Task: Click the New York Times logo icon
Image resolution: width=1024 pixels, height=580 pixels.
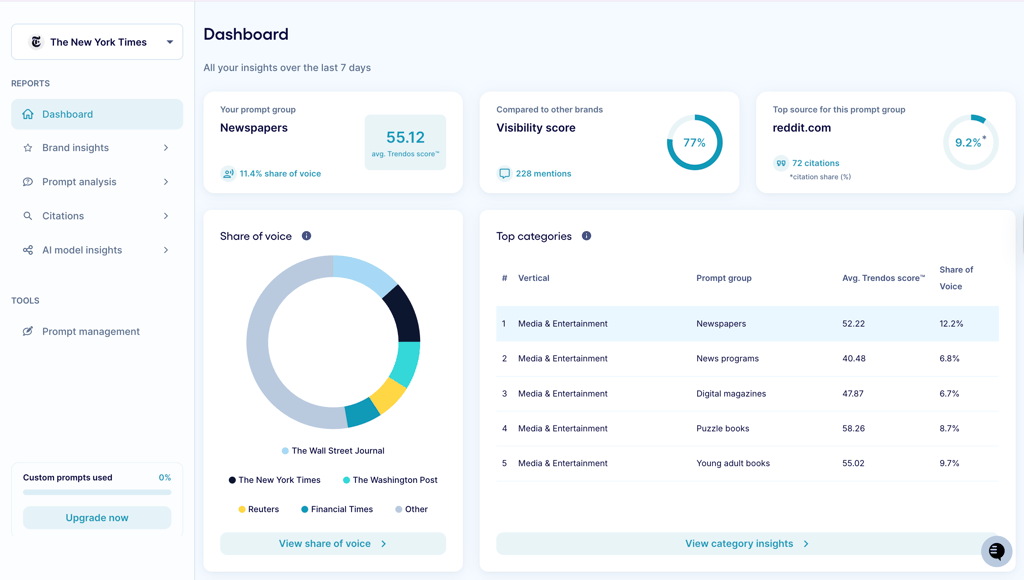Action: pyautogui.click(x=37, y=42)
